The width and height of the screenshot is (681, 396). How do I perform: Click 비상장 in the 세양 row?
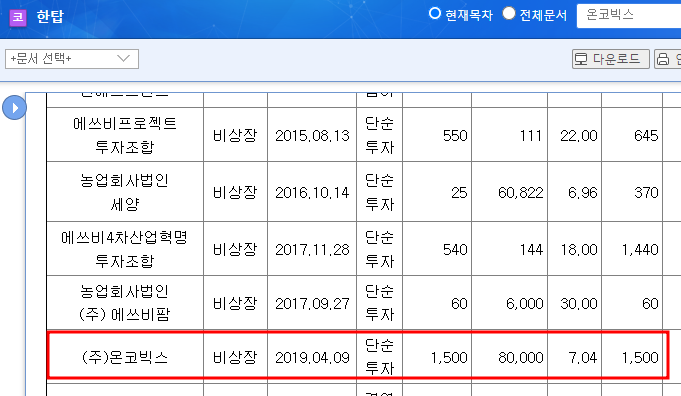(235, 192)
